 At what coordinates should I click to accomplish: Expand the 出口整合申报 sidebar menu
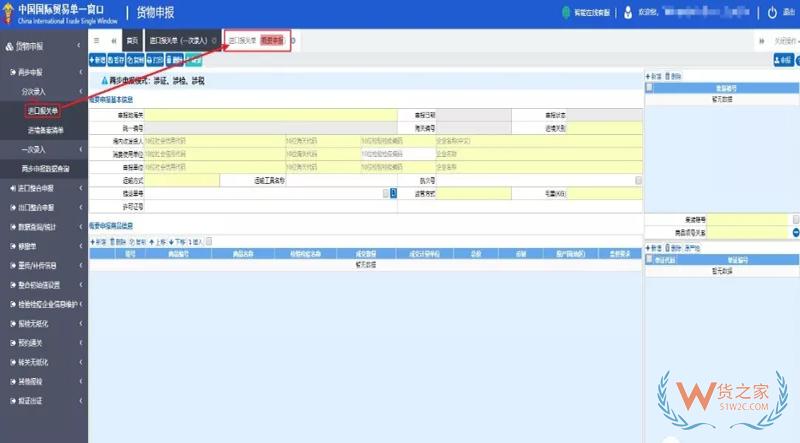tap(42, 207)
